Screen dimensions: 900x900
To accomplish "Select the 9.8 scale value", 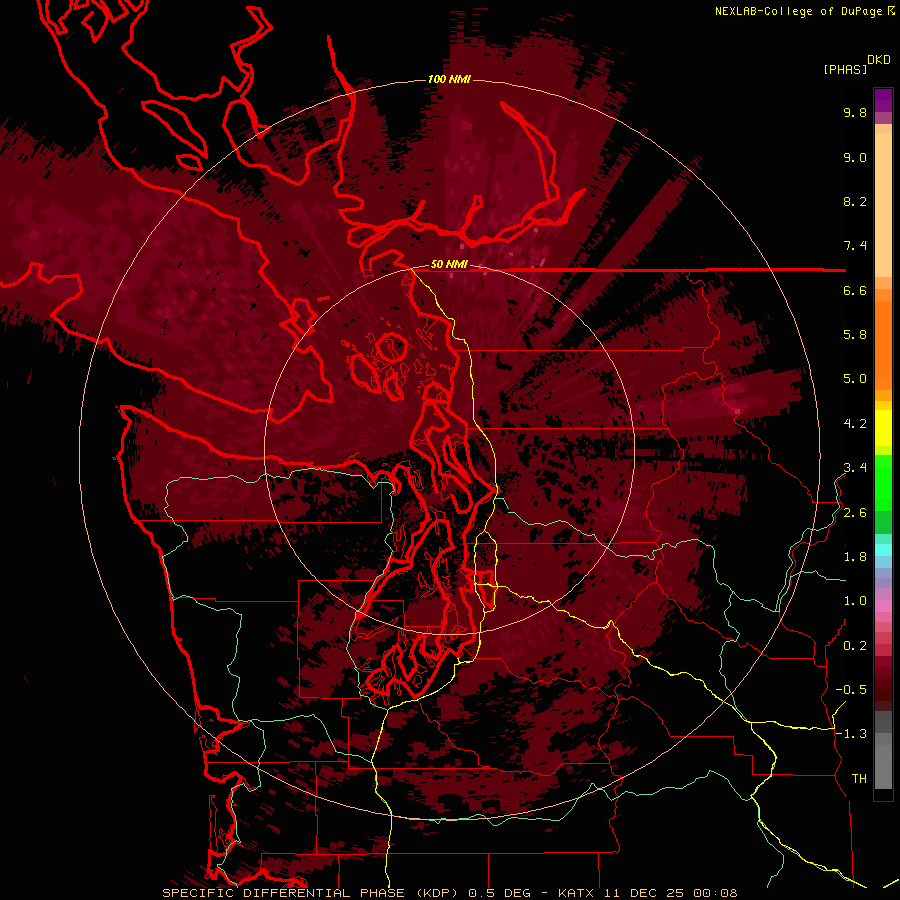I will (855, 112).
